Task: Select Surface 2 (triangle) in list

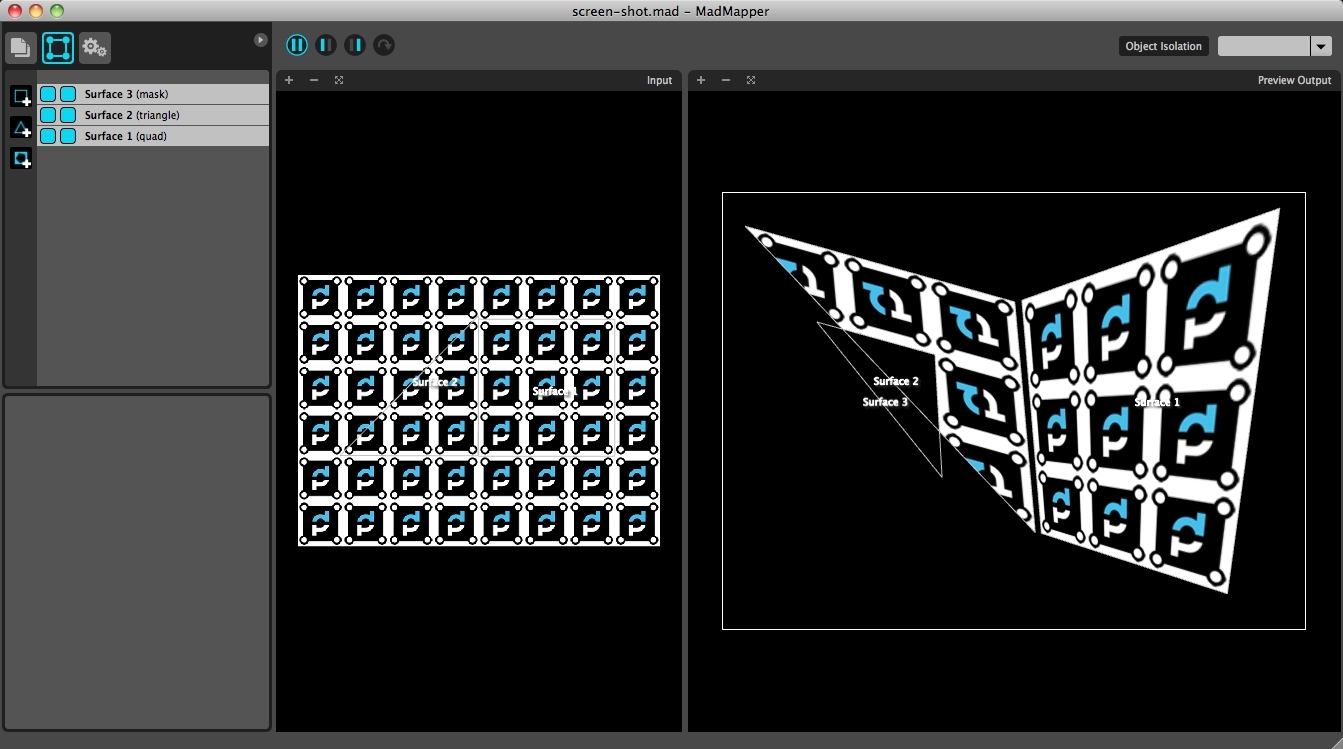Action: pyautogui.click(x=153, y=115)
